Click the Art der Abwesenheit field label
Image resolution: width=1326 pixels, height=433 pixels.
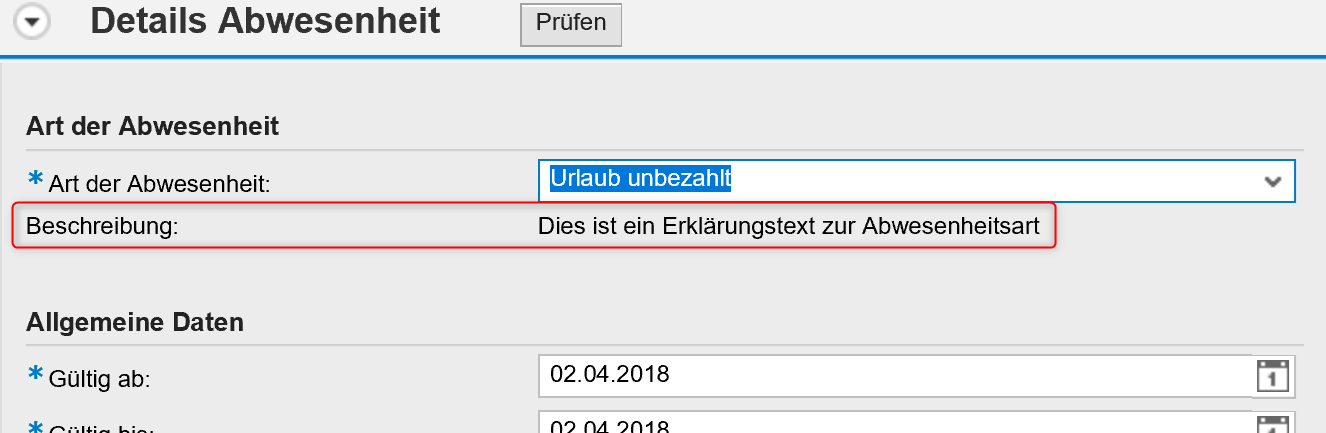[160, 183]
